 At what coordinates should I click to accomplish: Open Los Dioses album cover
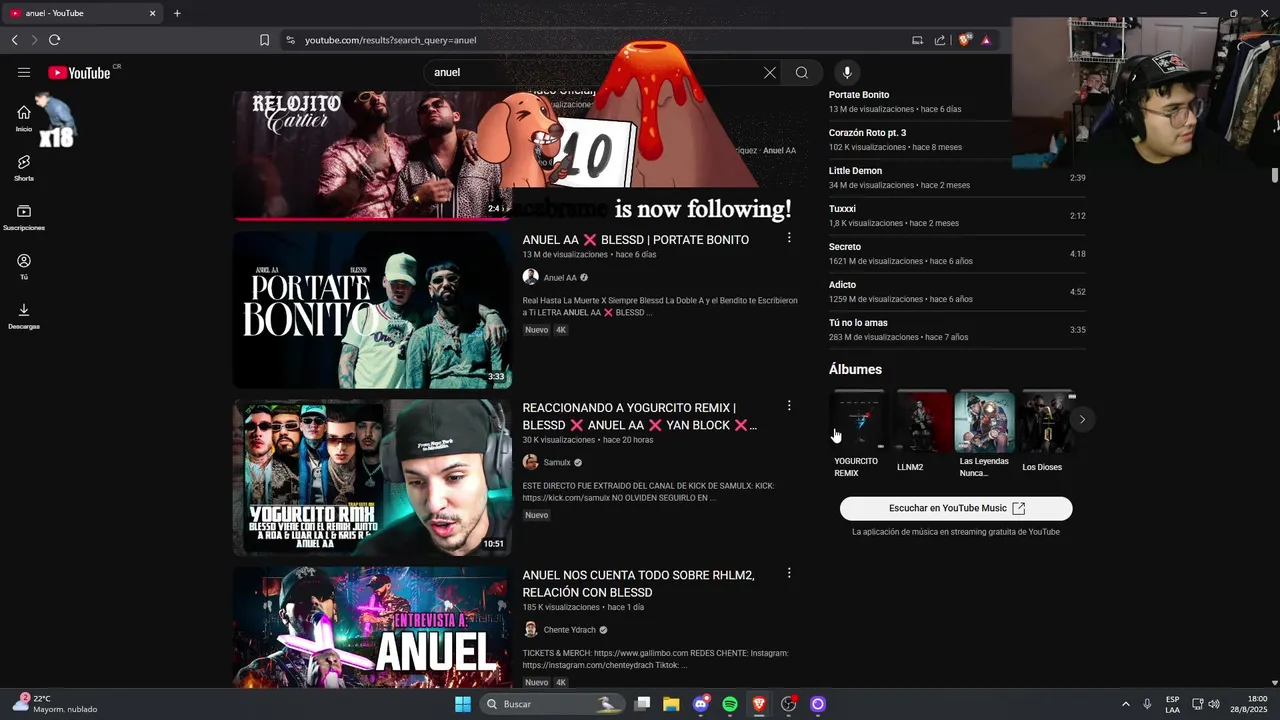(x=1047, y=421)
